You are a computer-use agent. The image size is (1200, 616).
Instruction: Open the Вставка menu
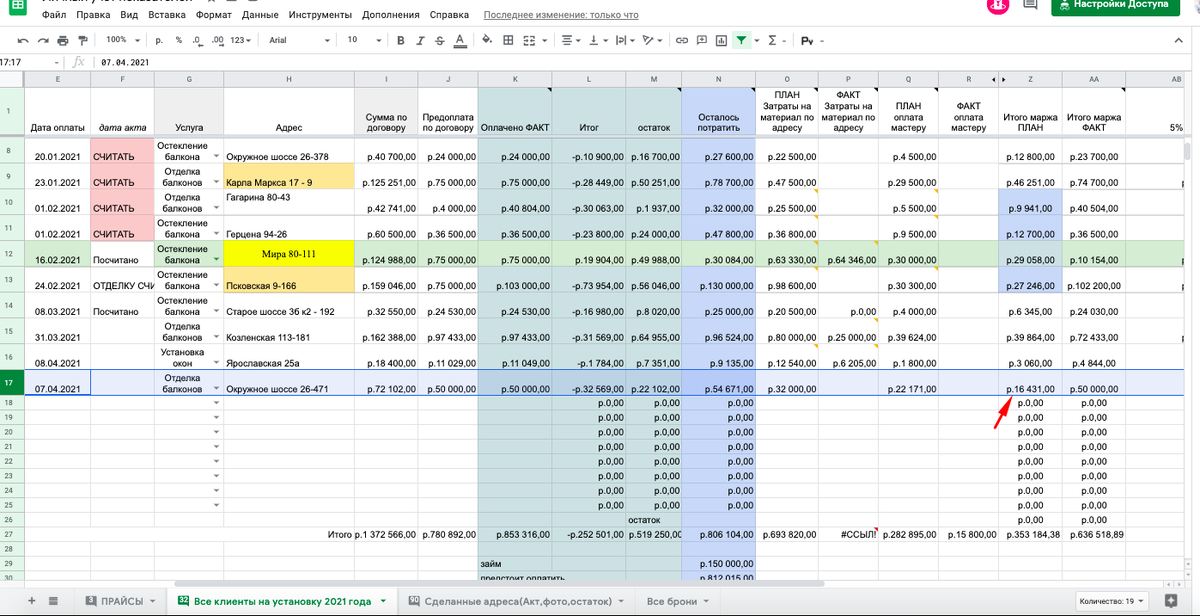point(167,16)
